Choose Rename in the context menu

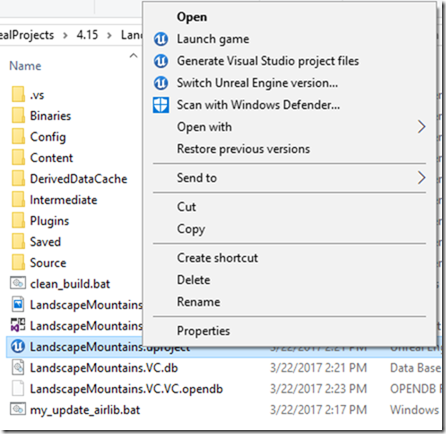tap(198, 302)
